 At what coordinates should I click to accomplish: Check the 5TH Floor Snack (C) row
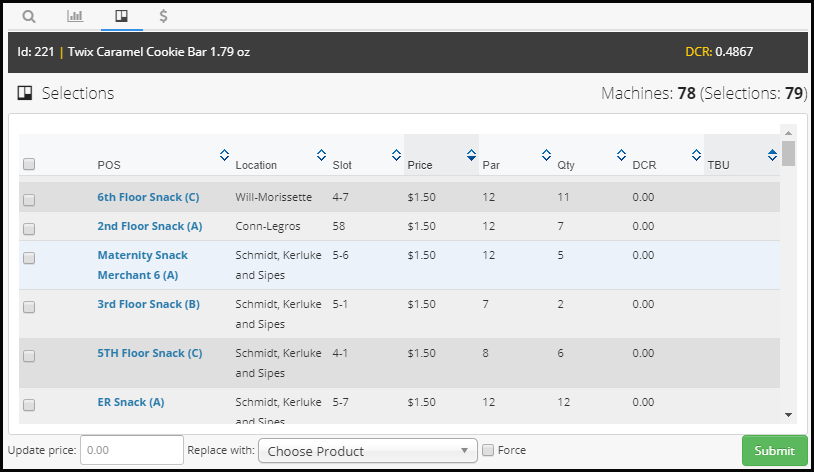click(29, 356)
